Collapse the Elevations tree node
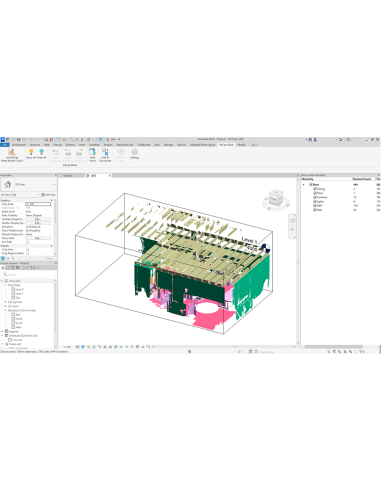 [5, 310]
